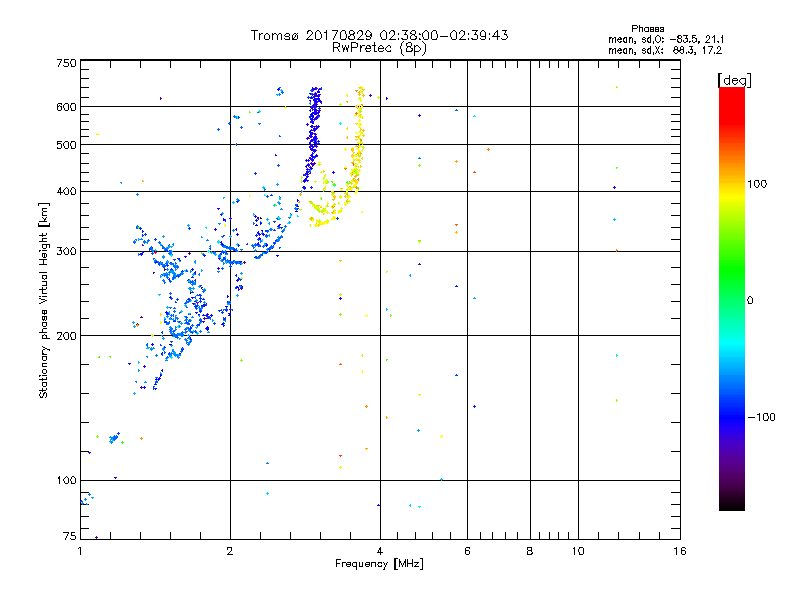Click the "mean, sd,O: -83.5, 21.1" statistics line
Viewport: 800px width, 600px height.
(x=666, y=40)
